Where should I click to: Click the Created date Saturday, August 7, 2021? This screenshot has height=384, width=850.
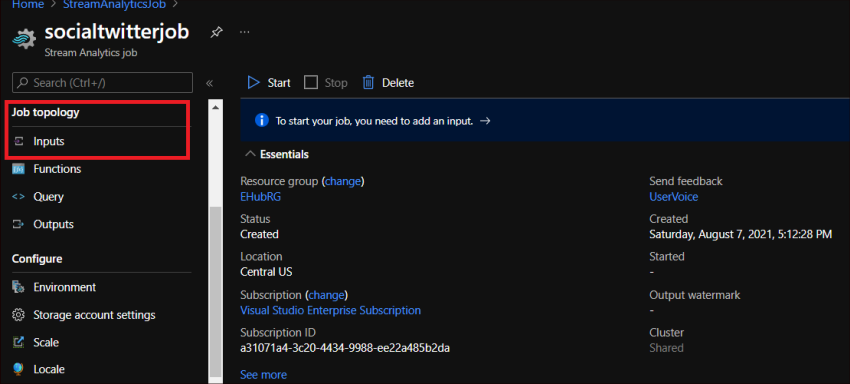click(x=741, y=234)
